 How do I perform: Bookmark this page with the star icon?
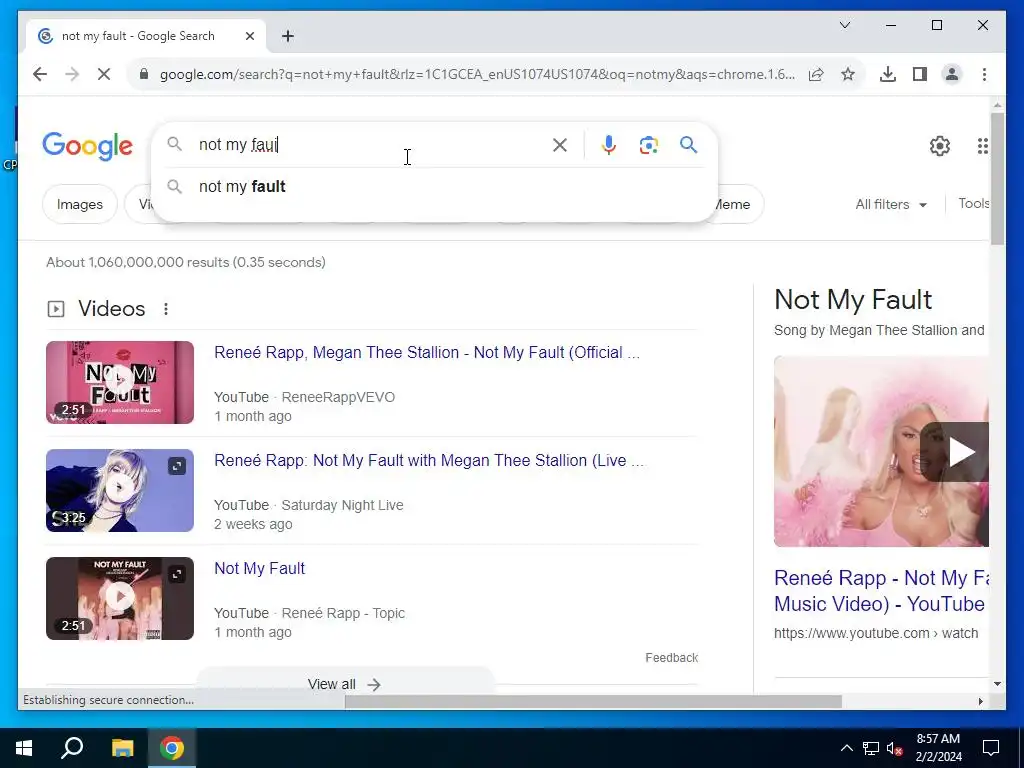coord(848,74)
